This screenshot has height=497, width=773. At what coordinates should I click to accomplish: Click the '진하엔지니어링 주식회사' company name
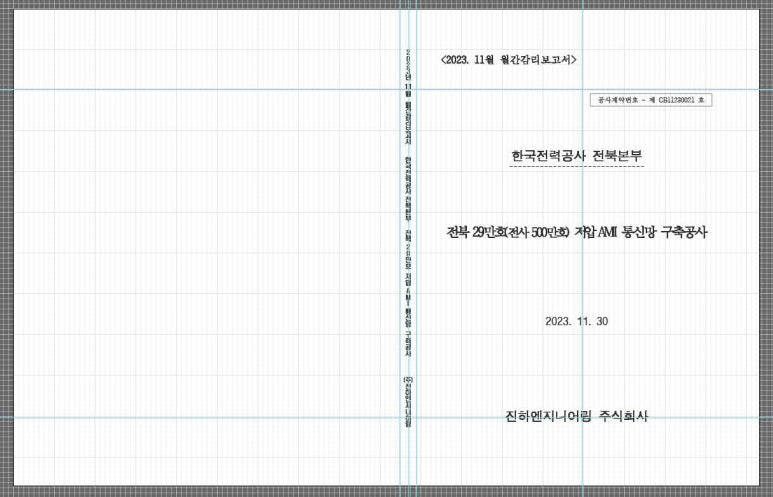(x=577, y=417)
